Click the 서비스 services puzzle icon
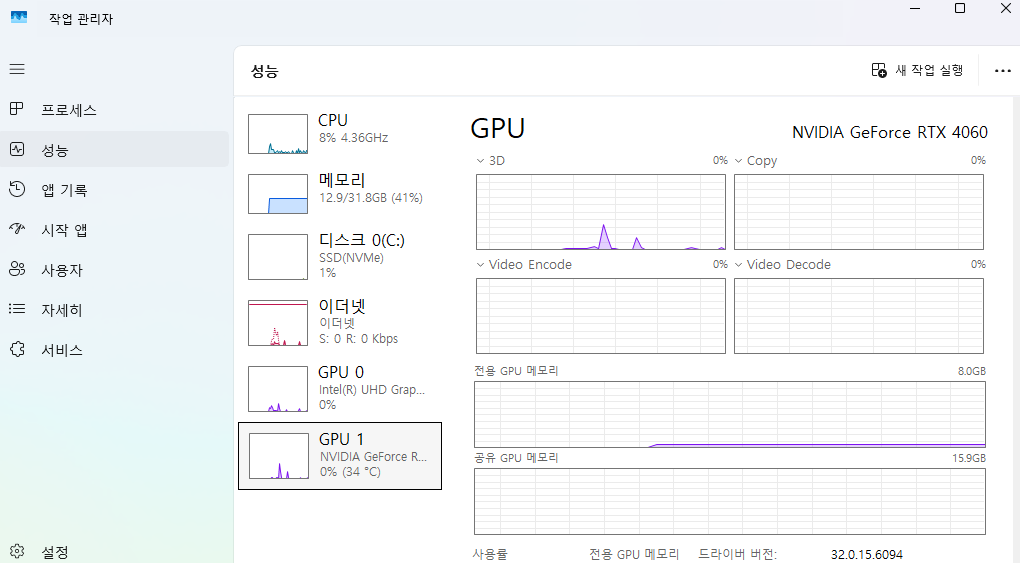Screen dimensions: 1020x563 [x=17, y=350]
